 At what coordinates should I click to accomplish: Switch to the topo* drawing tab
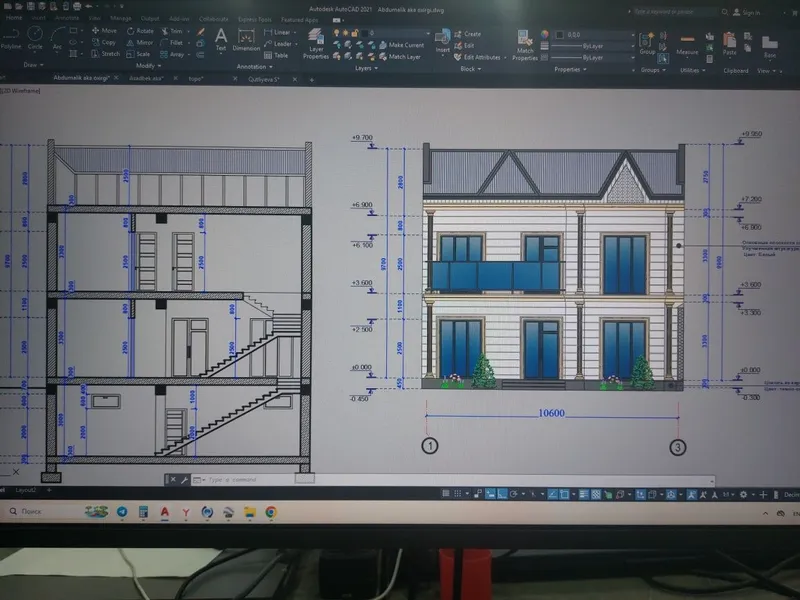tap(196, 79)
